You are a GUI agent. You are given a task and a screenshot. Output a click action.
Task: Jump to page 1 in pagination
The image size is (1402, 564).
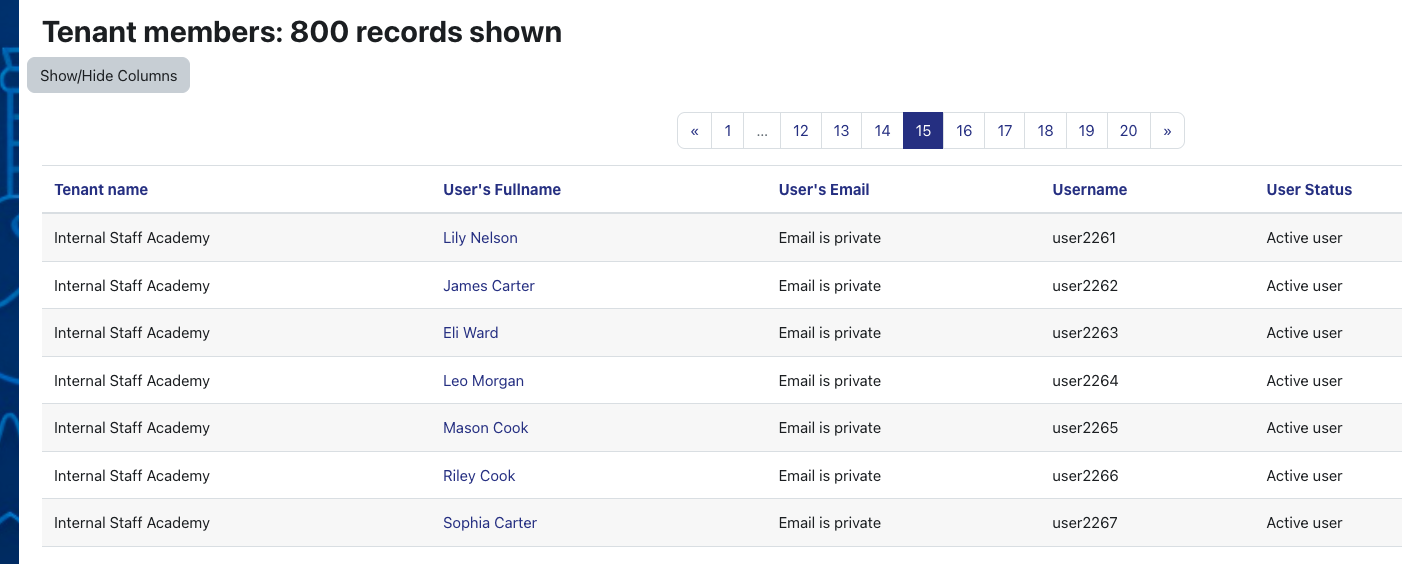tap(728, 131)
